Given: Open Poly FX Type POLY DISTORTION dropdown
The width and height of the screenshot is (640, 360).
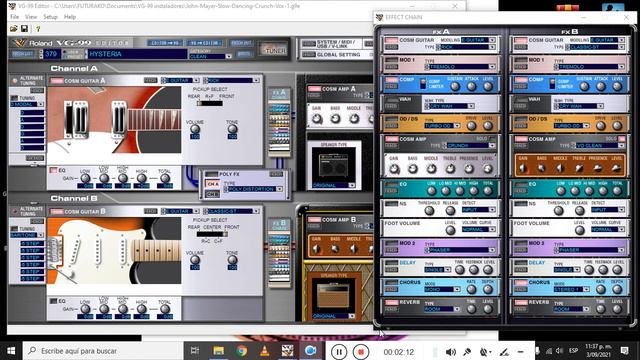Looking at the screenshot, I should click(253, 189).
